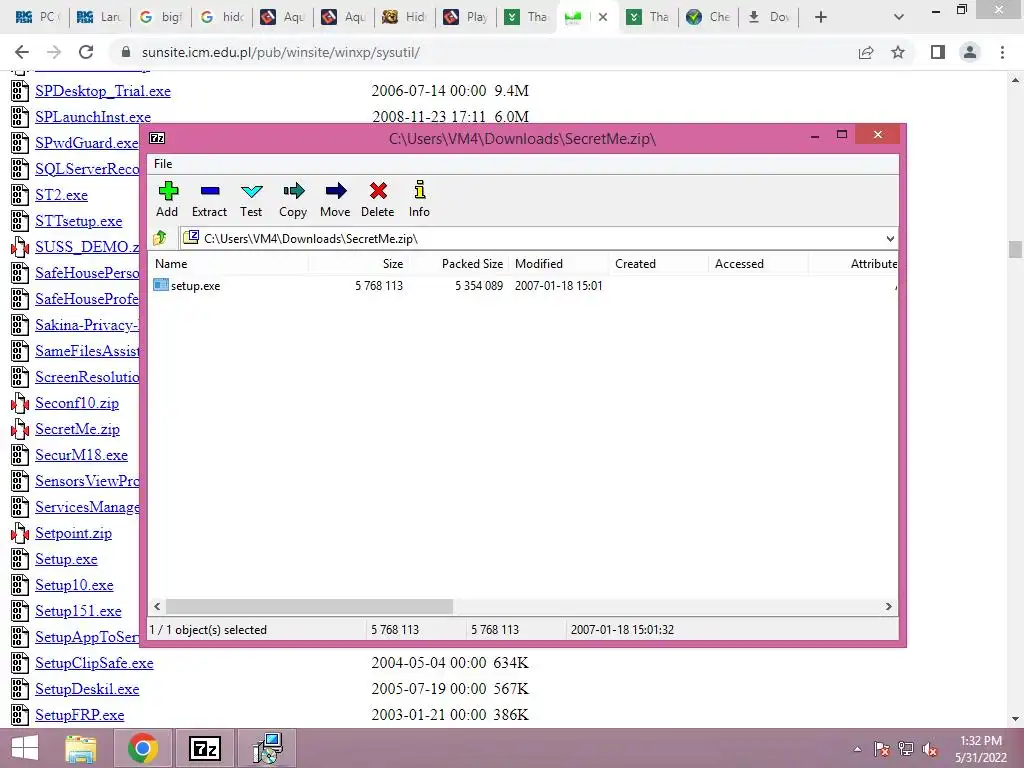
Task: Open SetupClipSafe.exe link
Action: 94,663
